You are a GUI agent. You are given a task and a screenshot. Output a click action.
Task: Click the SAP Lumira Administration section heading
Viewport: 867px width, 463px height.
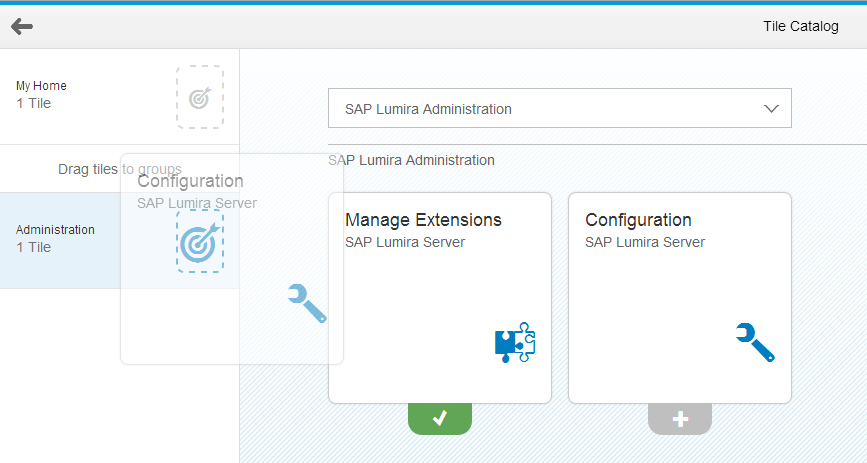(x=411, y=160)
